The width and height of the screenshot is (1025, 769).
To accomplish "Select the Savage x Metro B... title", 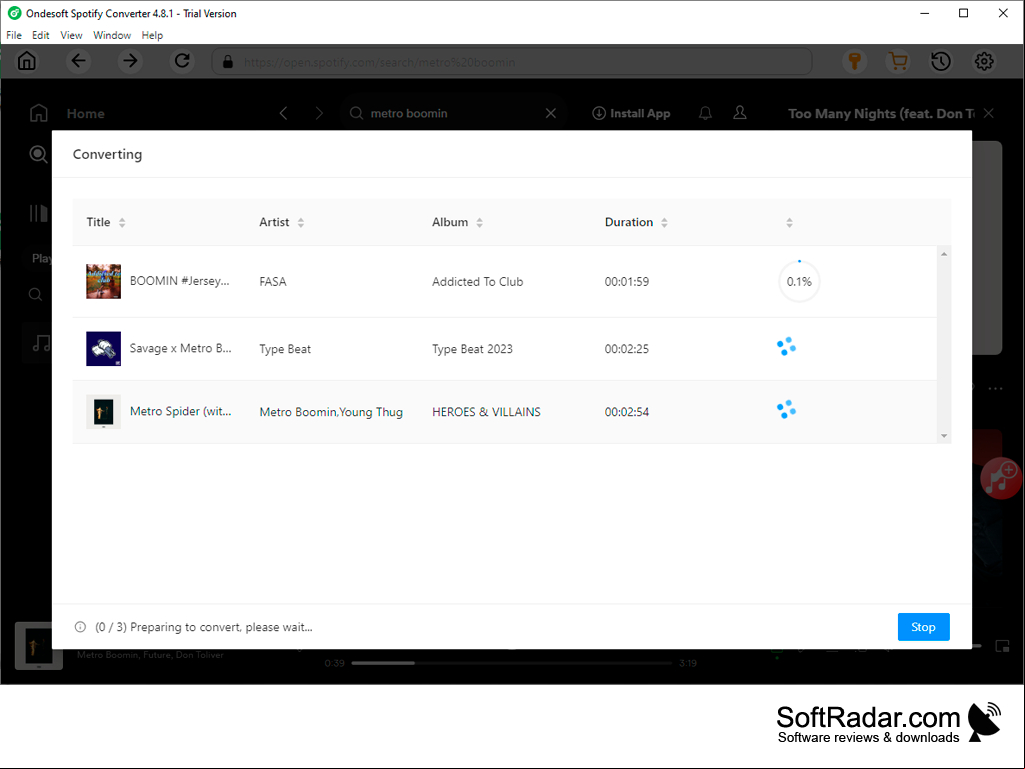I will 180,349.
